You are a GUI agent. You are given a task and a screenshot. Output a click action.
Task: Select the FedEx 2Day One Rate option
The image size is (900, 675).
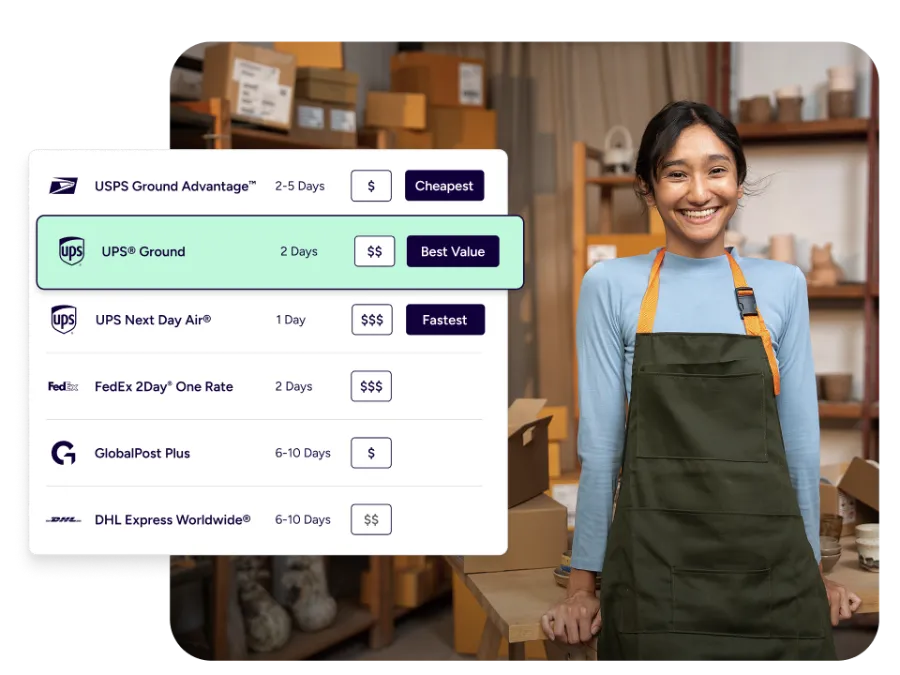[x=165, y=386]
